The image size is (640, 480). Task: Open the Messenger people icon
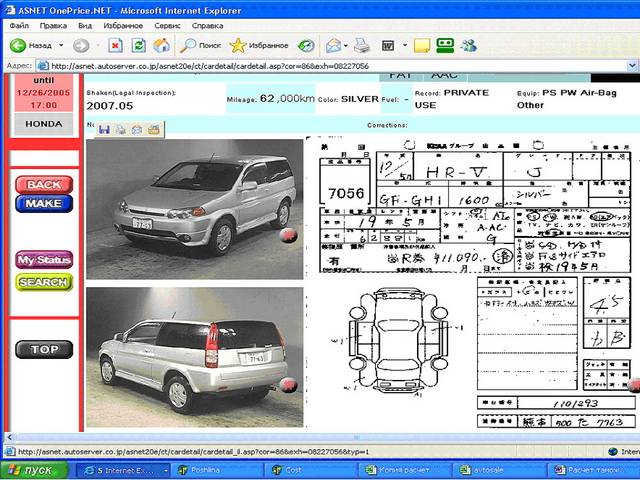[x=469, y=45]
